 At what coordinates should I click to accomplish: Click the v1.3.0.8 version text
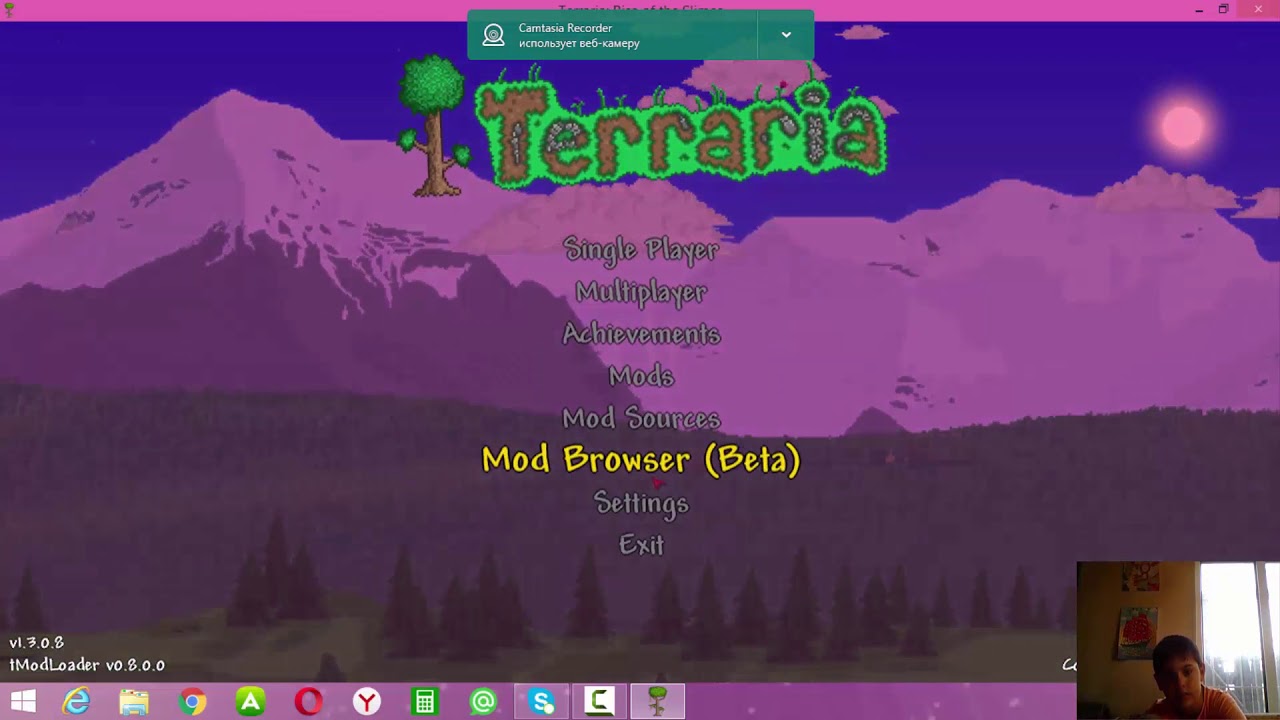[37, 643]
